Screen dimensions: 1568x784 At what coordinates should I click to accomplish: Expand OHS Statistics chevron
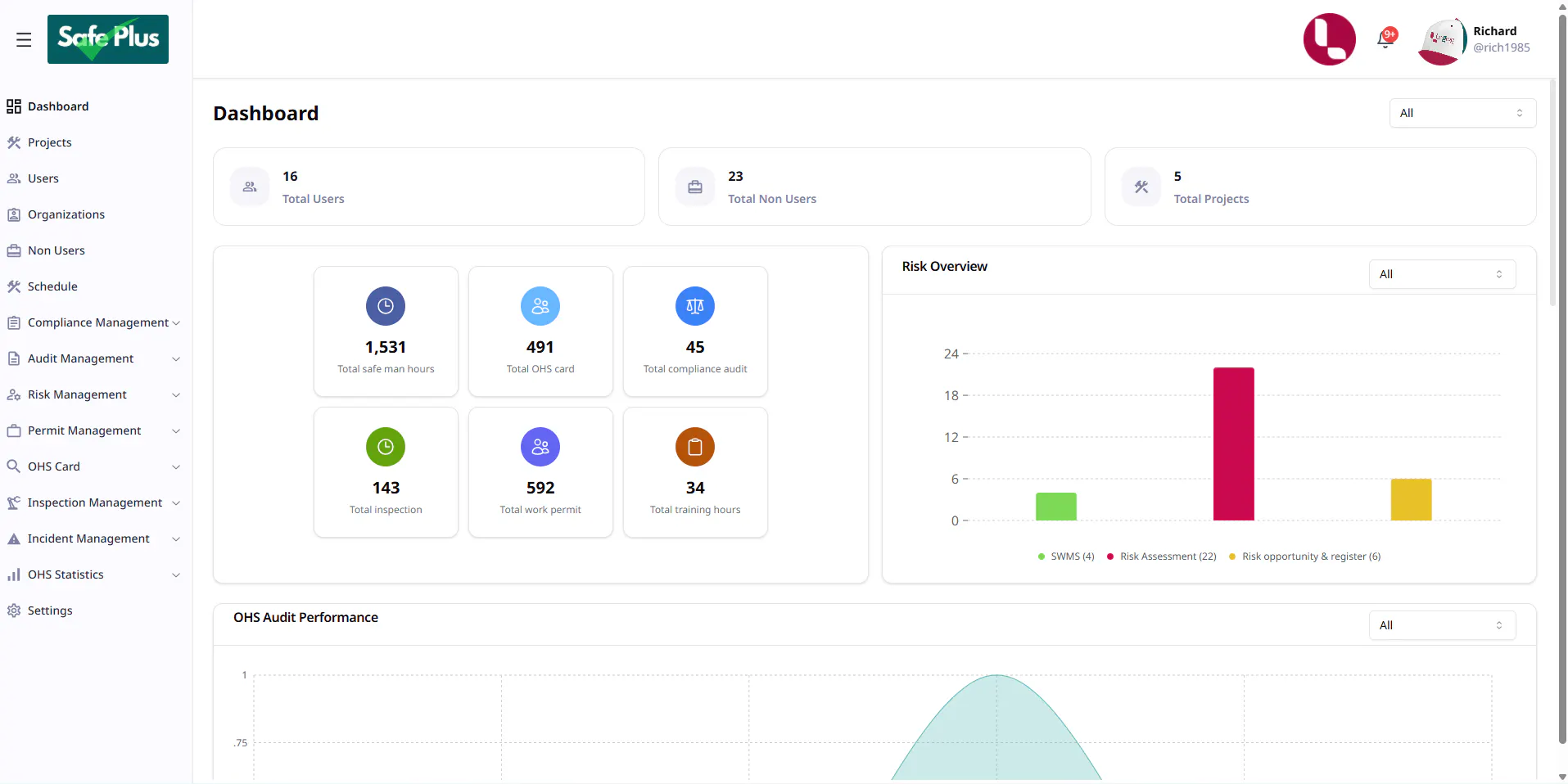click(x=176, y=574)
